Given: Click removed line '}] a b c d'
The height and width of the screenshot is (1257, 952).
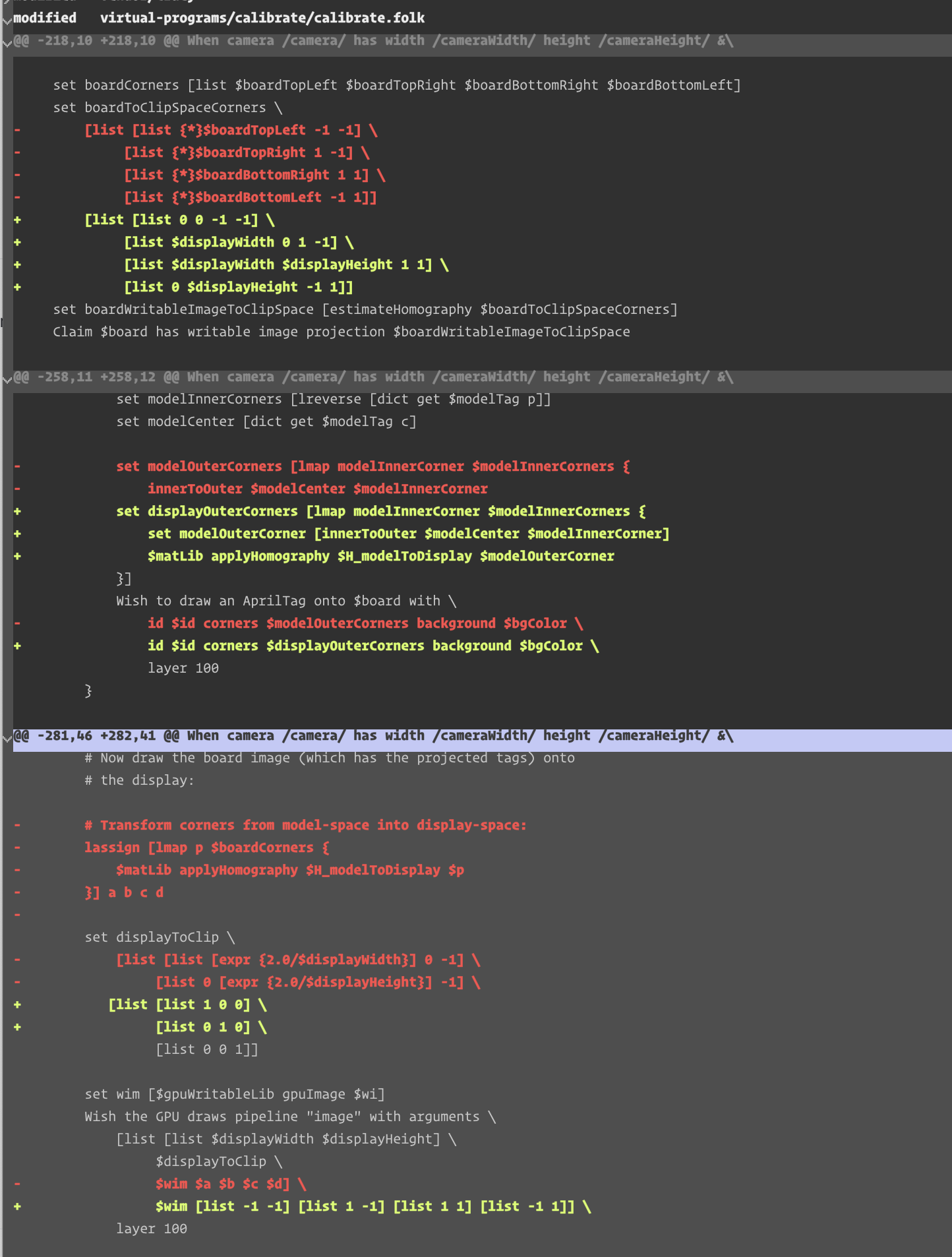Looking at the screenshot, I should click(124, 893).
